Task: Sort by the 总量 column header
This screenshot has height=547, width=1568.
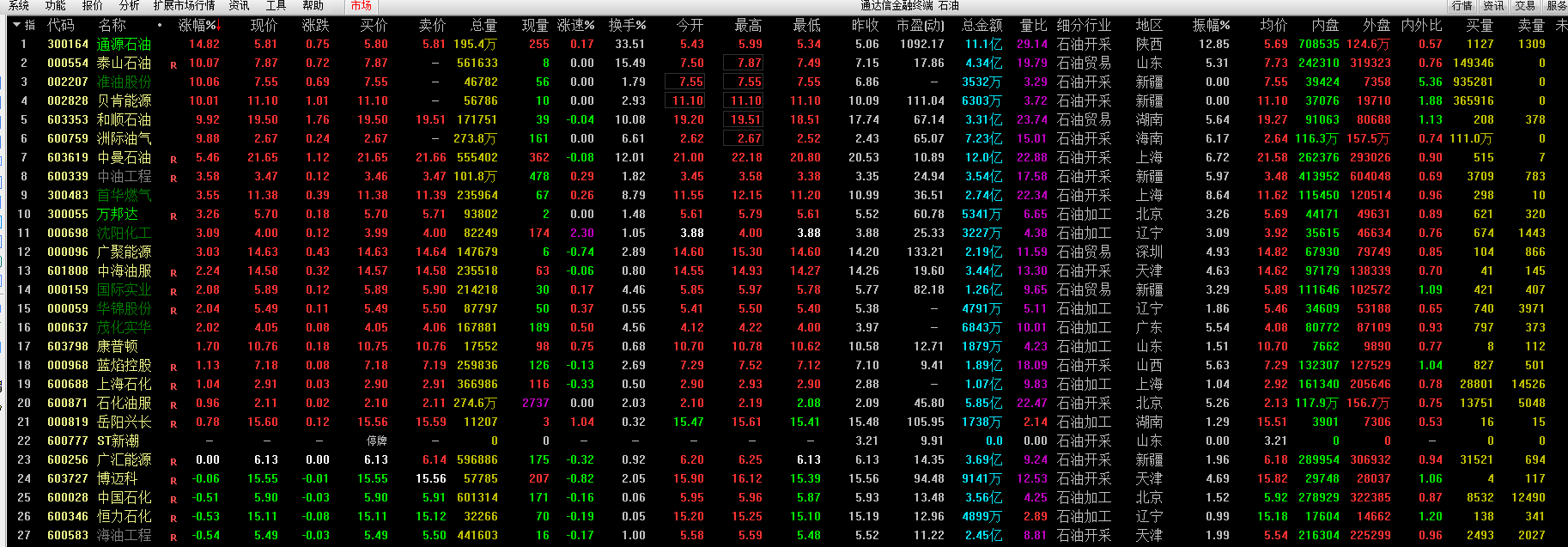Action: [483, 25]
